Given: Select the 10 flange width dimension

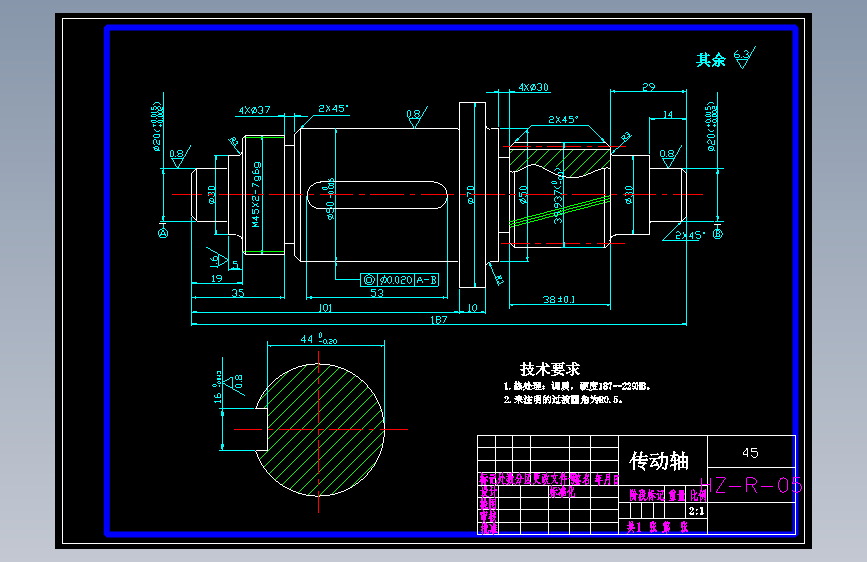Looking at the screenshot, I should coord(472,308).
